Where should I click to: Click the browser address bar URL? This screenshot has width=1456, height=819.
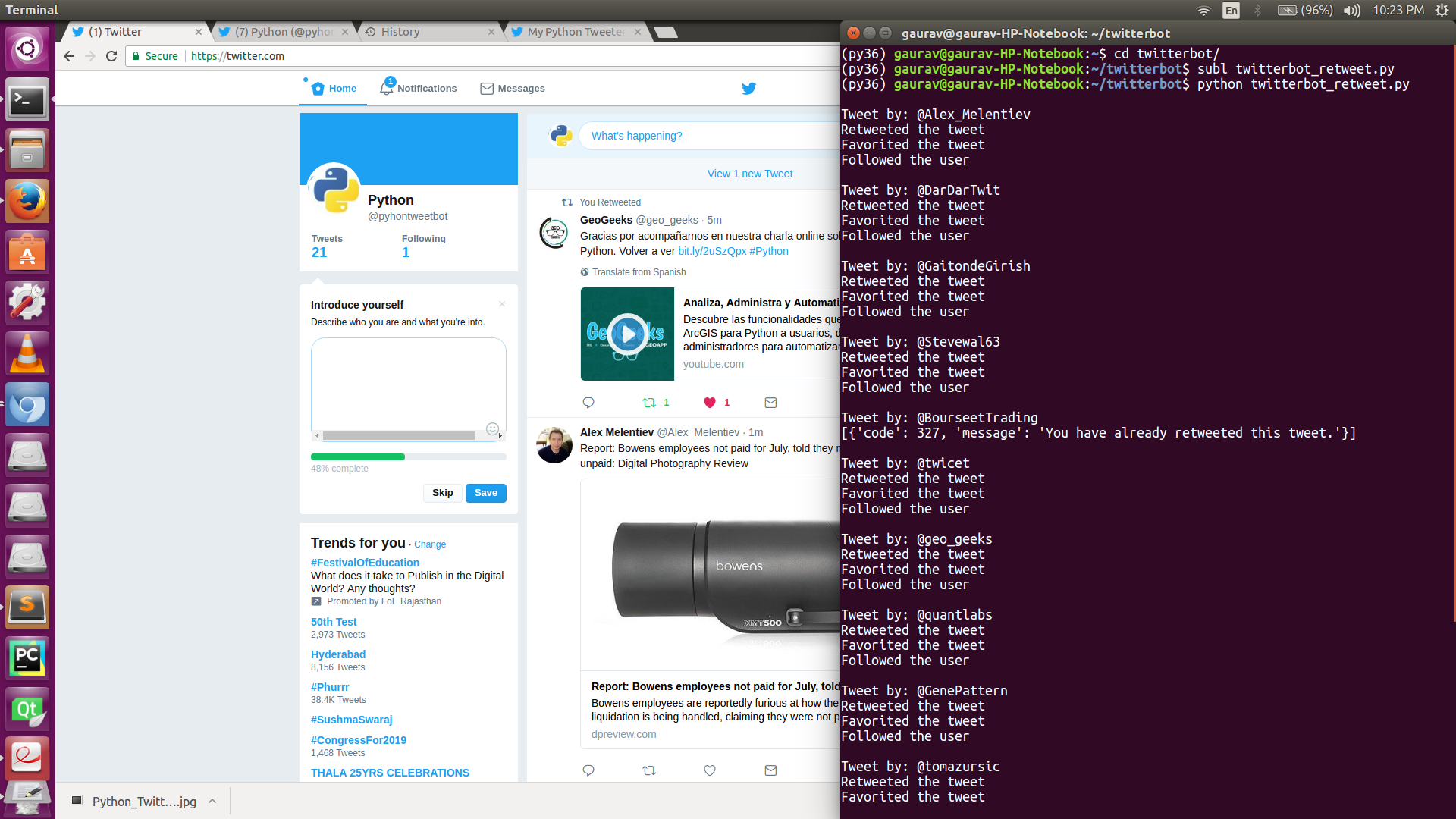coord(237,56)
